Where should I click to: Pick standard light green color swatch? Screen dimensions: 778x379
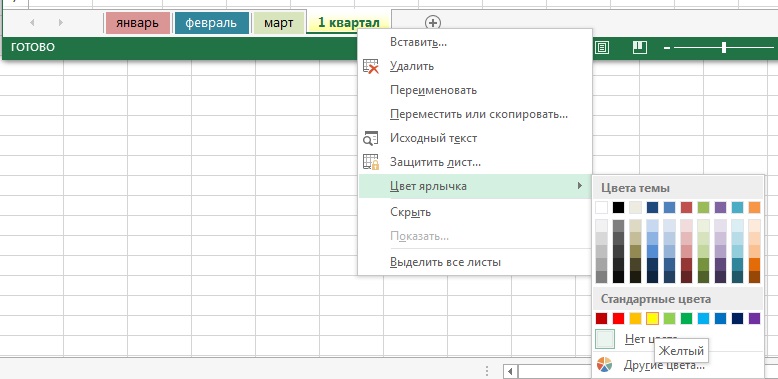click(669, 318)
